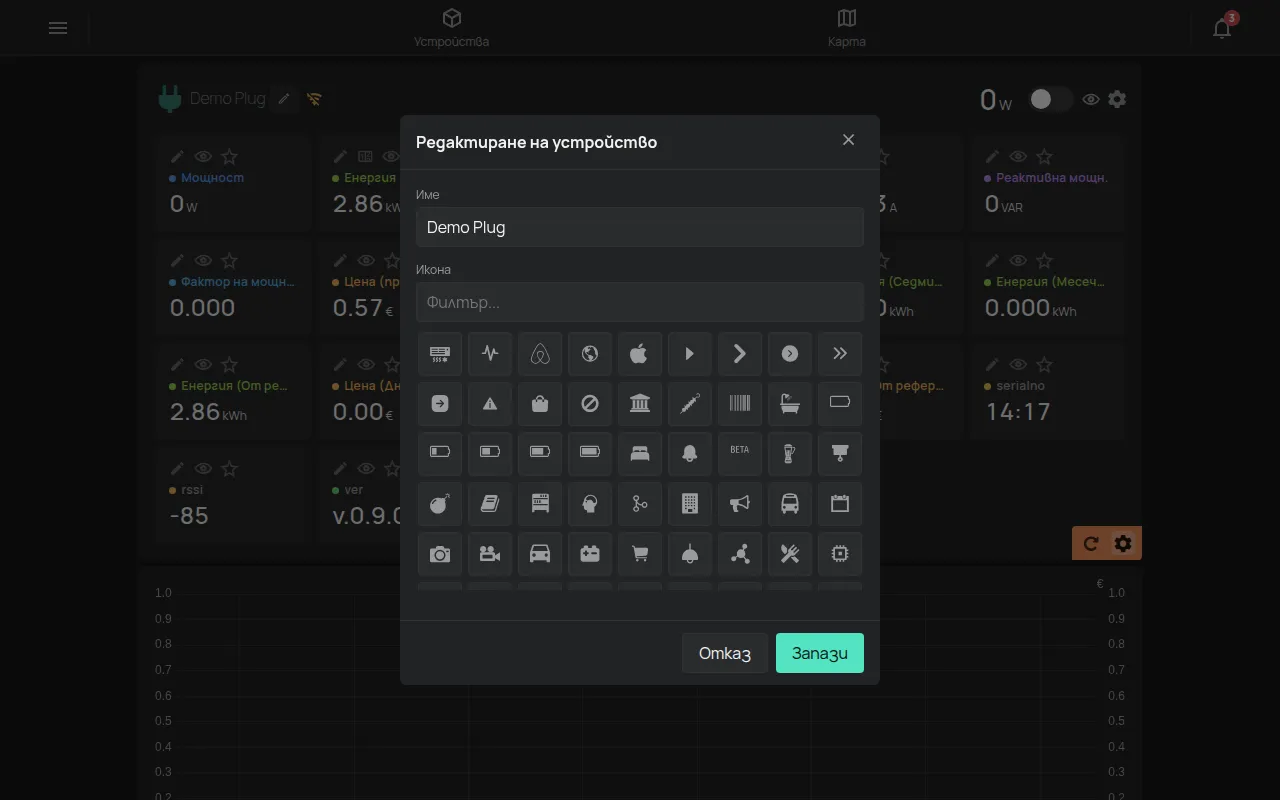The height and width of the screenshot is (800, 1280).
Task: Toggle visibility eye on serialno card
Action: point(1018,365)
